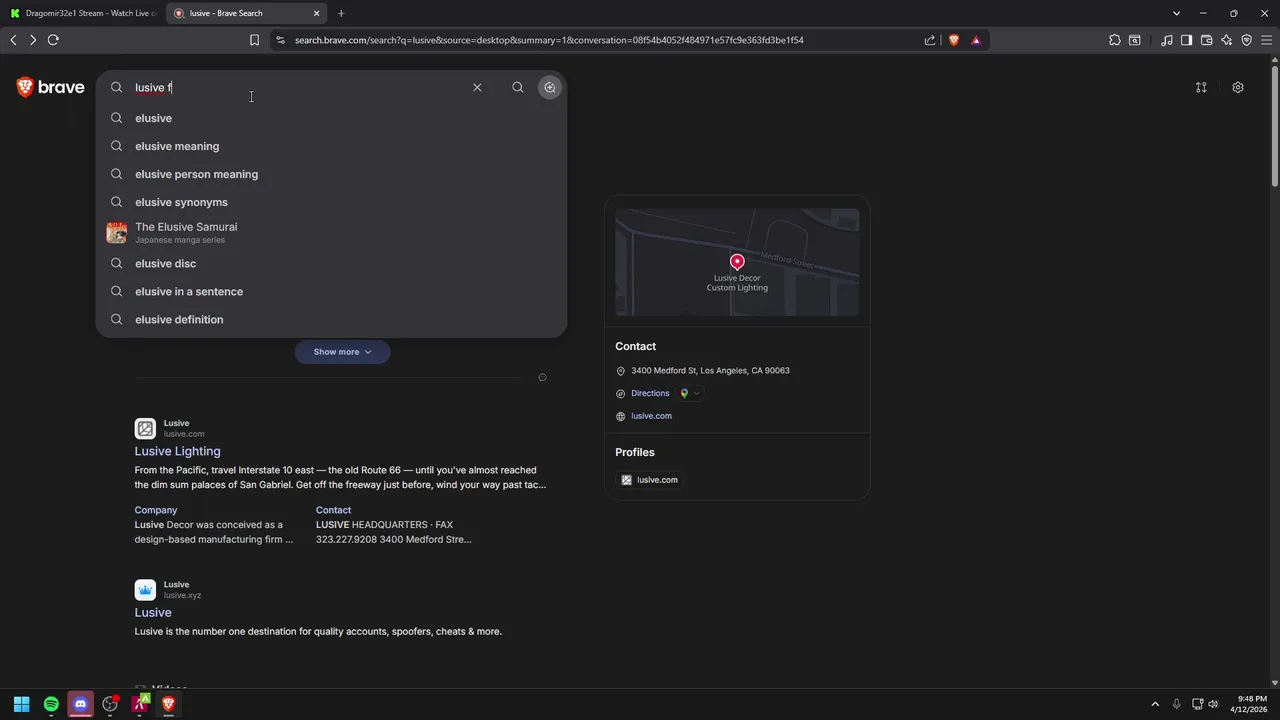Click into the search input field
1280x720 pixels.
coord(300,87)
